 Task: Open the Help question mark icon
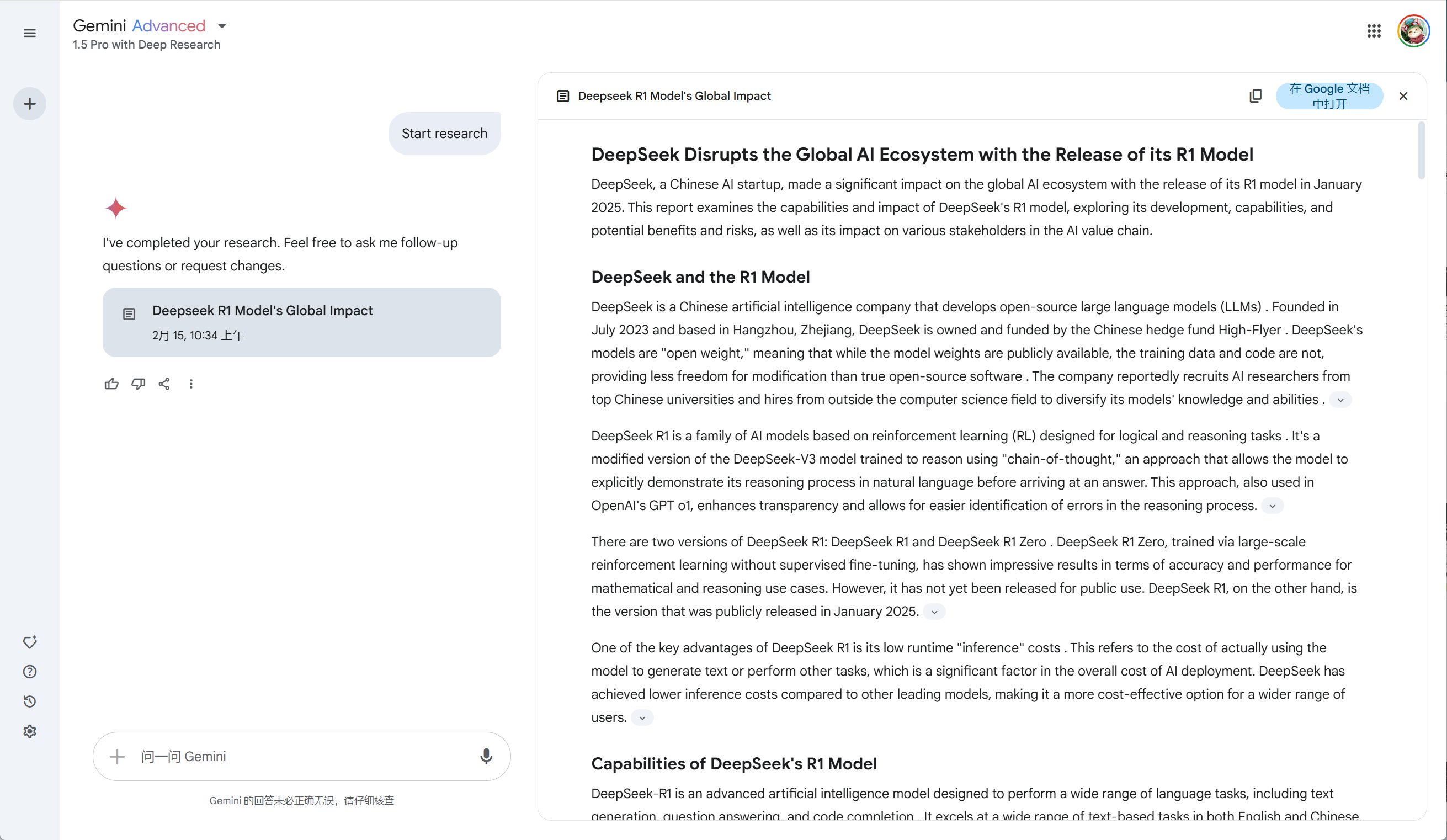click(x=30, y=672)
